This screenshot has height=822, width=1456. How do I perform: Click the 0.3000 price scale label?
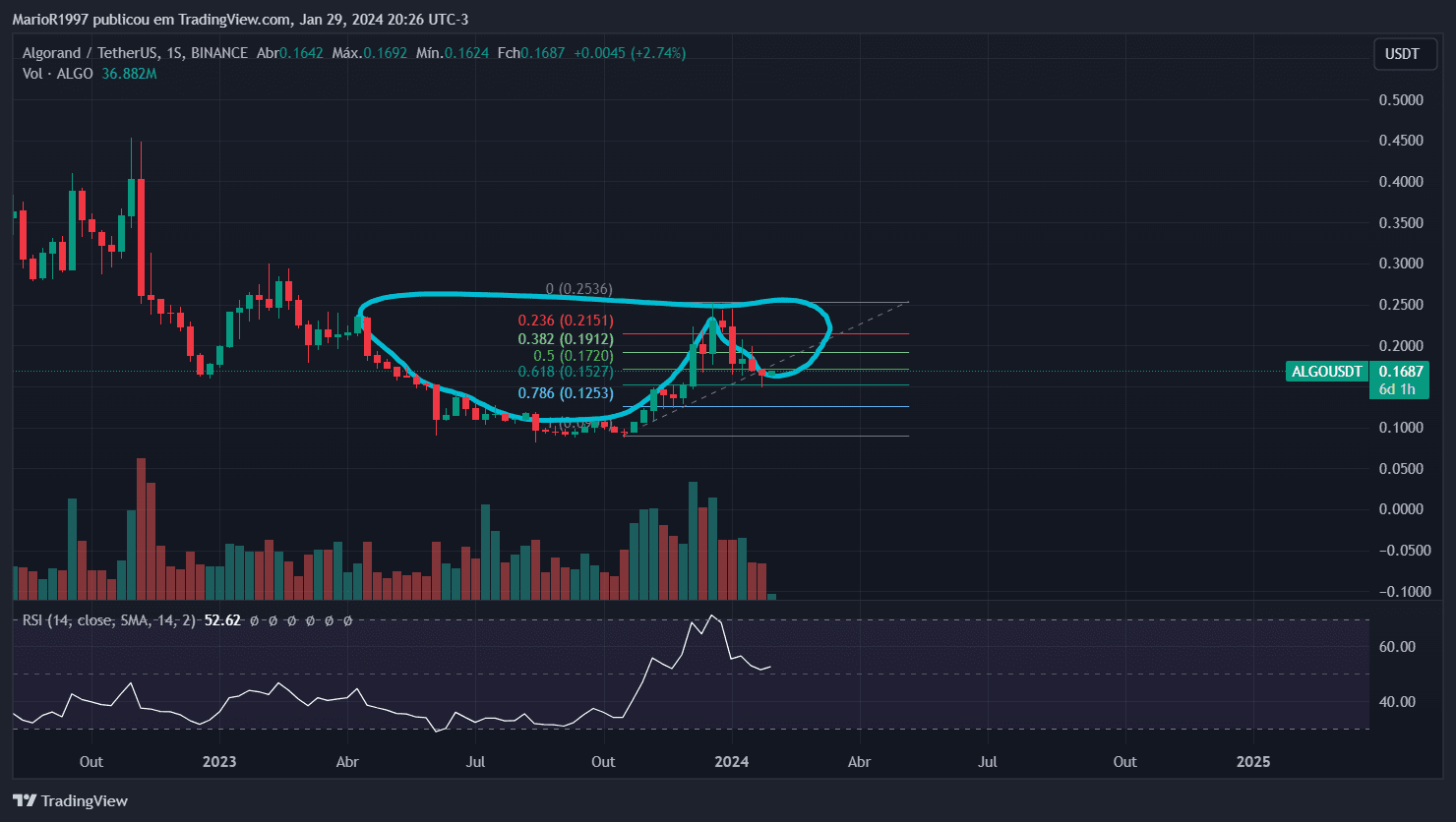coord(1401,264)
